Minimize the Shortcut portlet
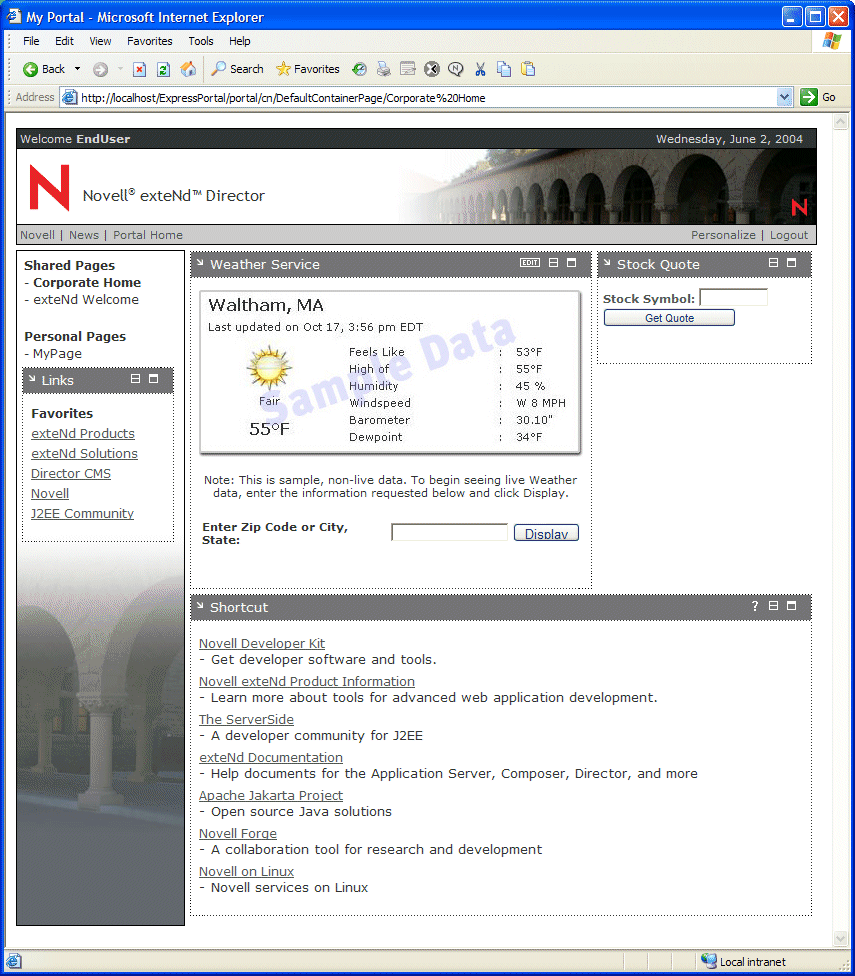 773,606
